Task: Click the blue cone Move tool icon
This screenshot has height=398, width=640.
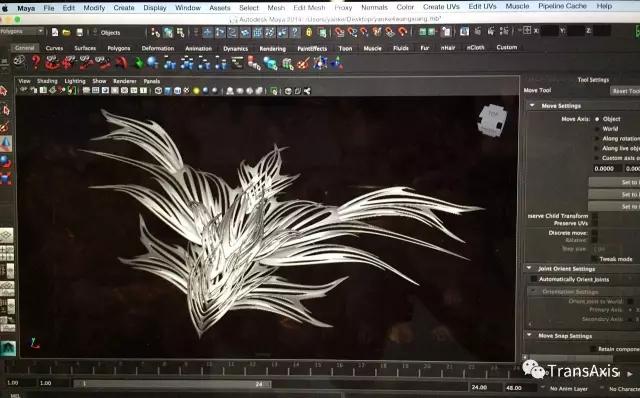Action: [6, 144]
